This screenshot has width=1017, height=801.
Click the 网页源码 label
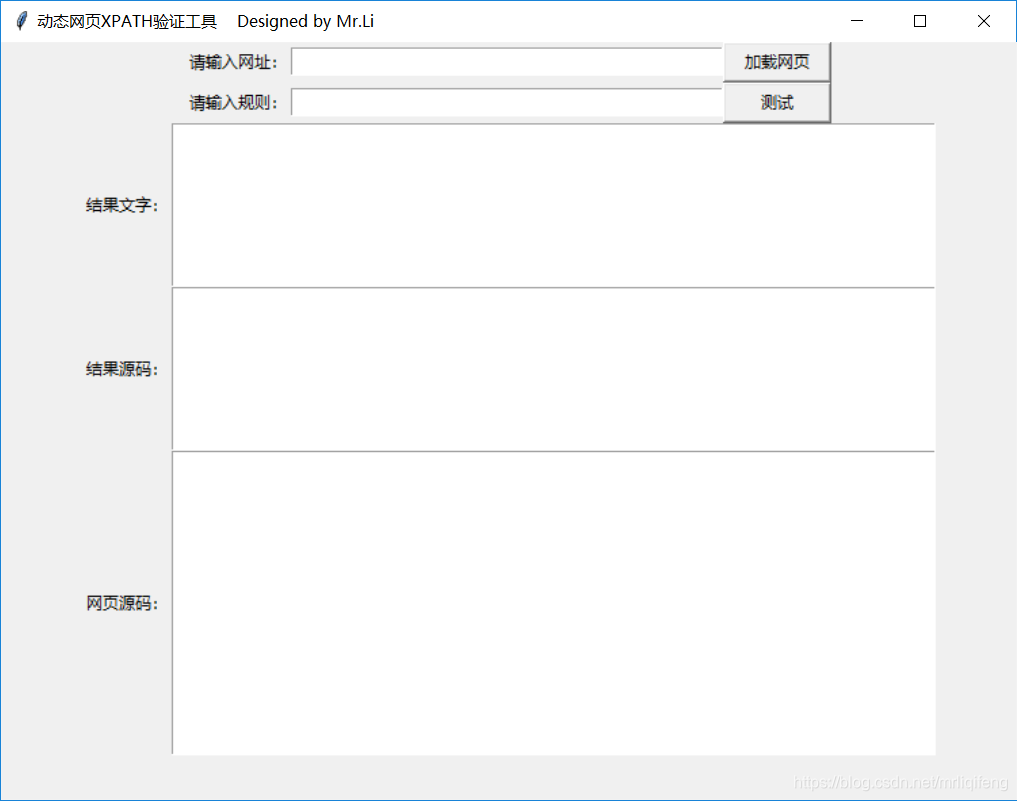[x=122, y=603]
